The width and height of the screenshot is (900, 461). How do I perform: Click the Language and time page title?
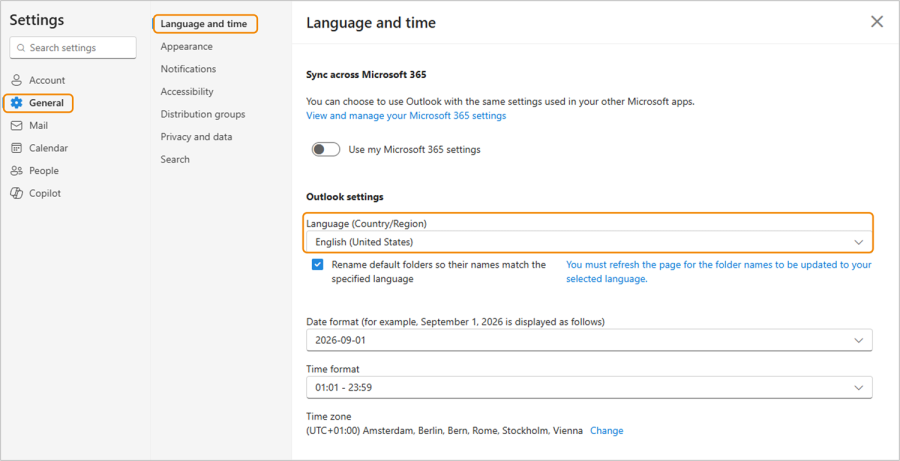coord(371,23)
